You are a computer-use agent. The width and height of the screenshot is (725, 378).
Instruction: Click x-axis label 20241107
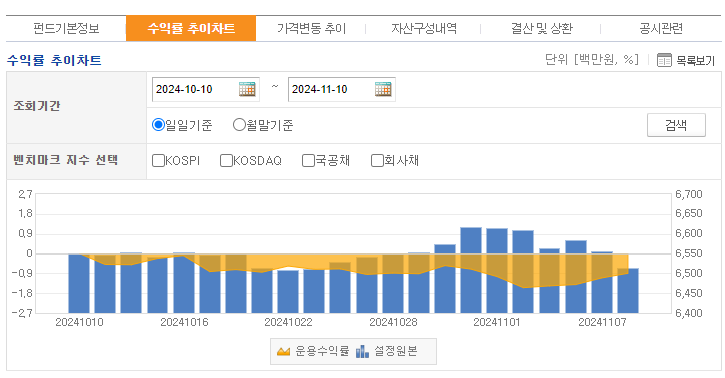602,323
